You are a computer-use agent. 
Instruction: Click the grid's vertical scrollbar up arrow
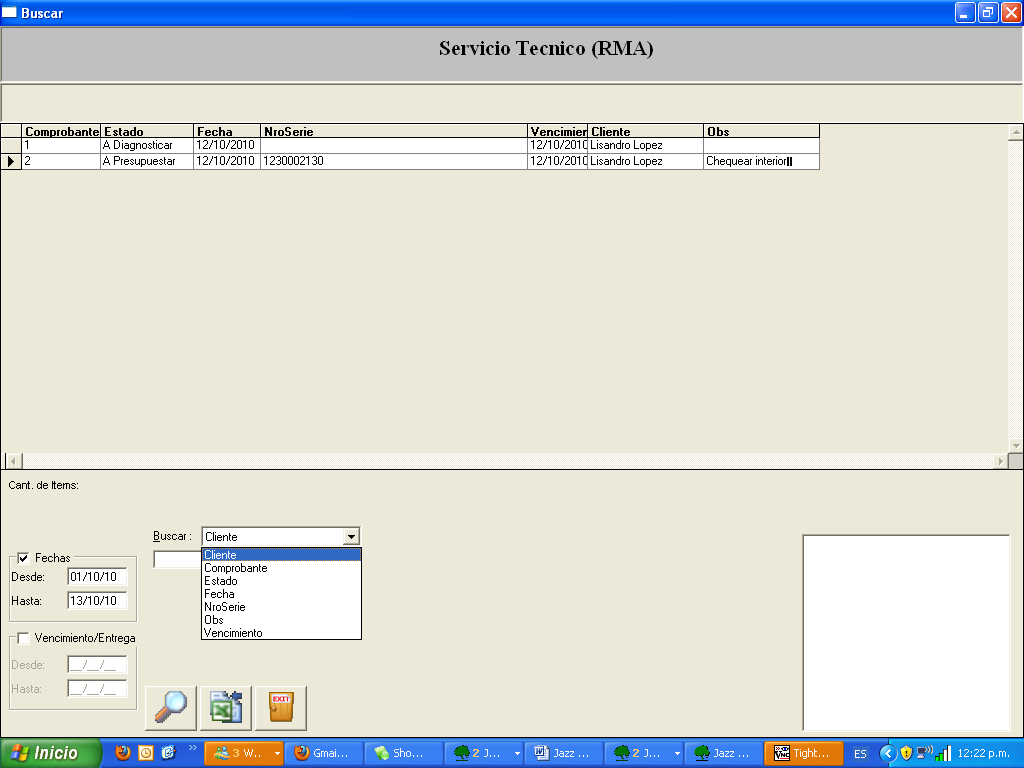pyautogui.click(x=1016, y=132)
